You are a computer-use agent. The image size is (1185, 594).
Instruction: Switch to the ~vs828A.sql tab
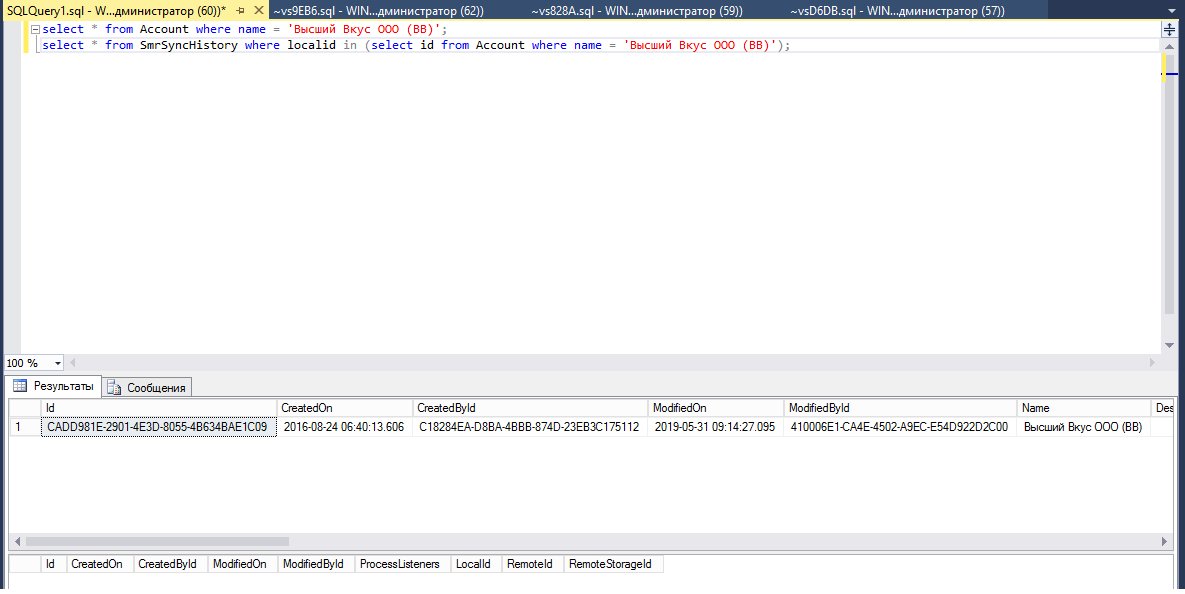click(x=637, y=11)
